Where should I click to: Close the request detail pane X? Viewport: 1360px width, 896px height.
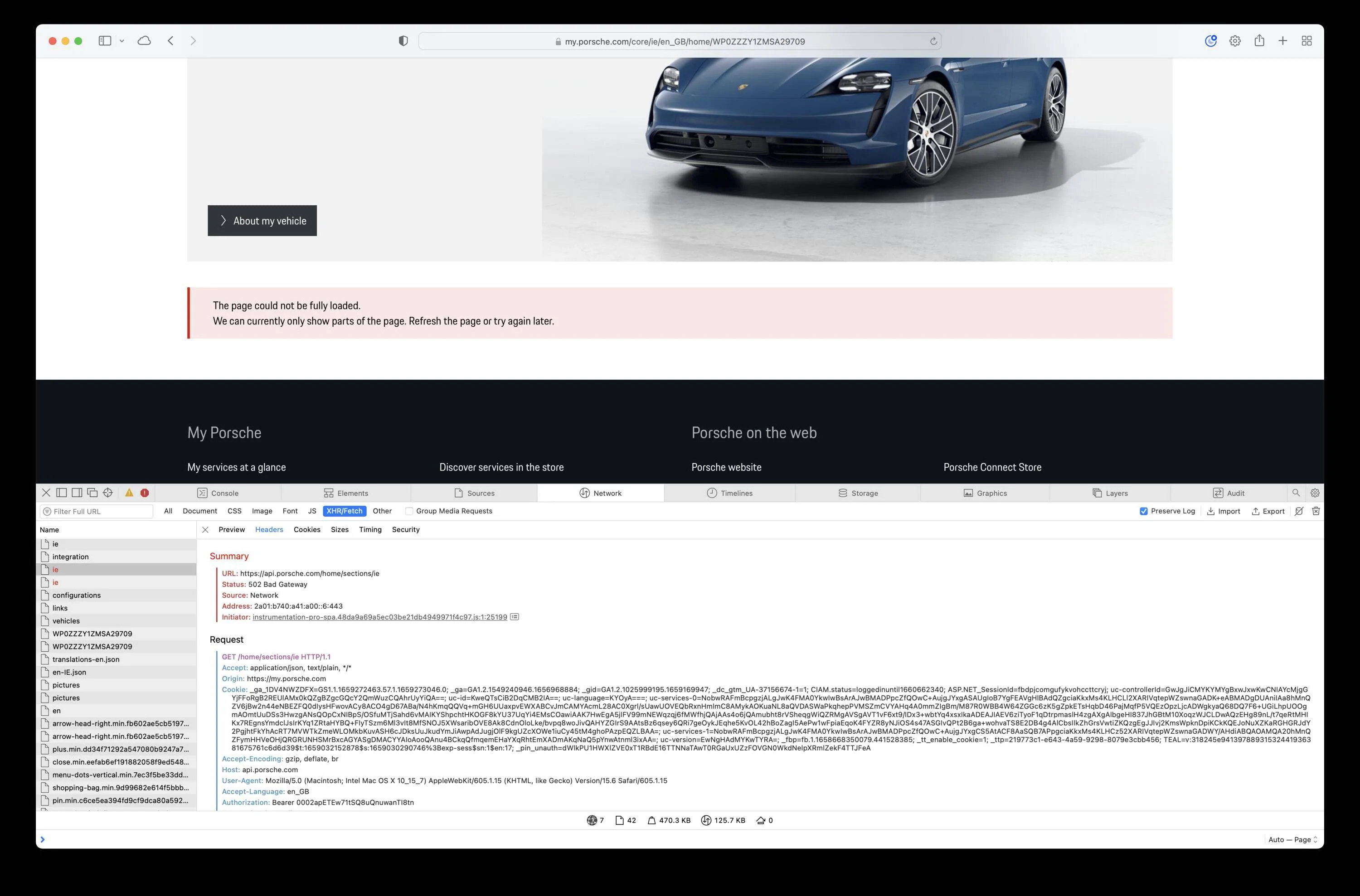(205, 530)
